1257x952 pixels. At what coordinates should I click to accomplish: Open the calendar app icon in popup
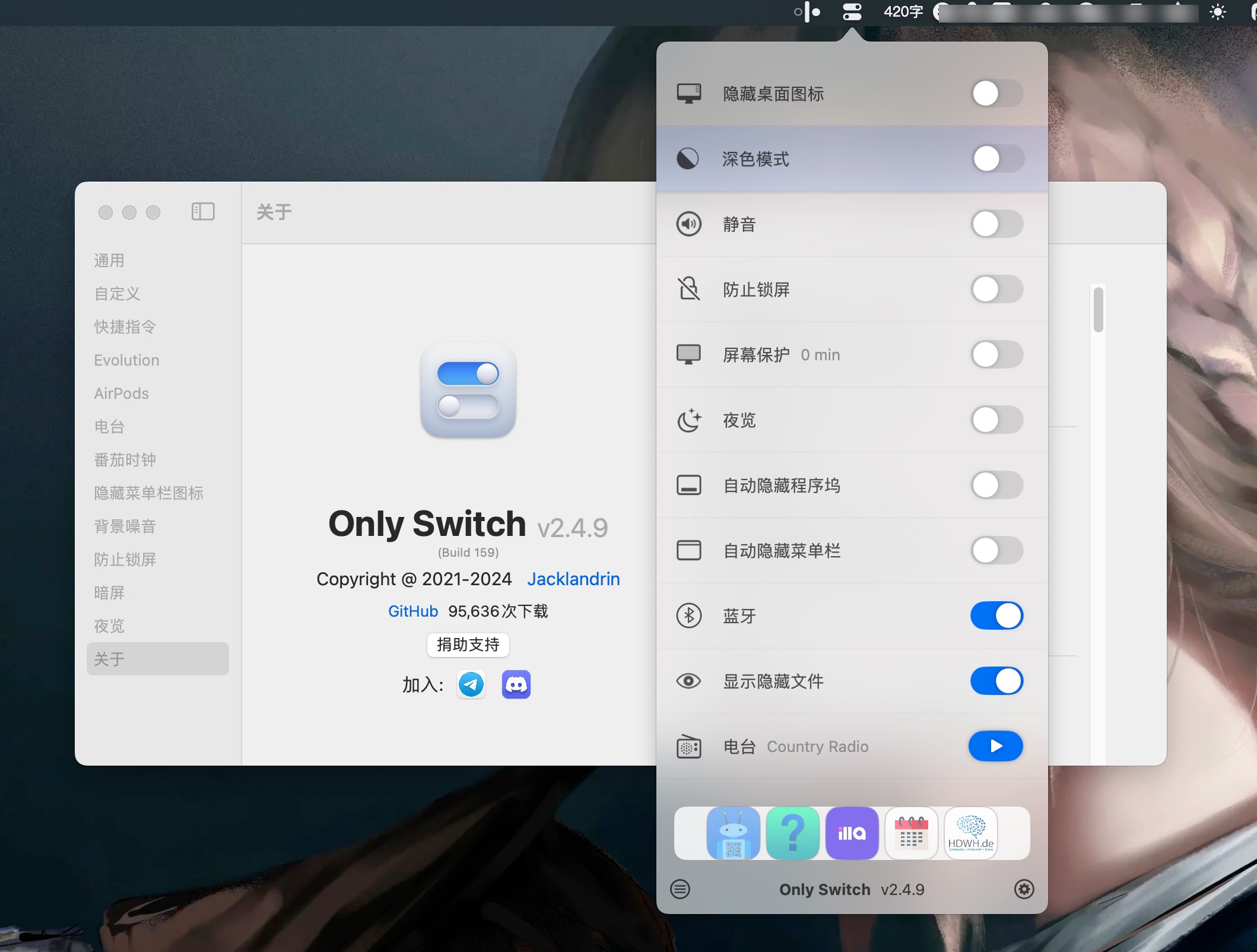click(912, 833)
